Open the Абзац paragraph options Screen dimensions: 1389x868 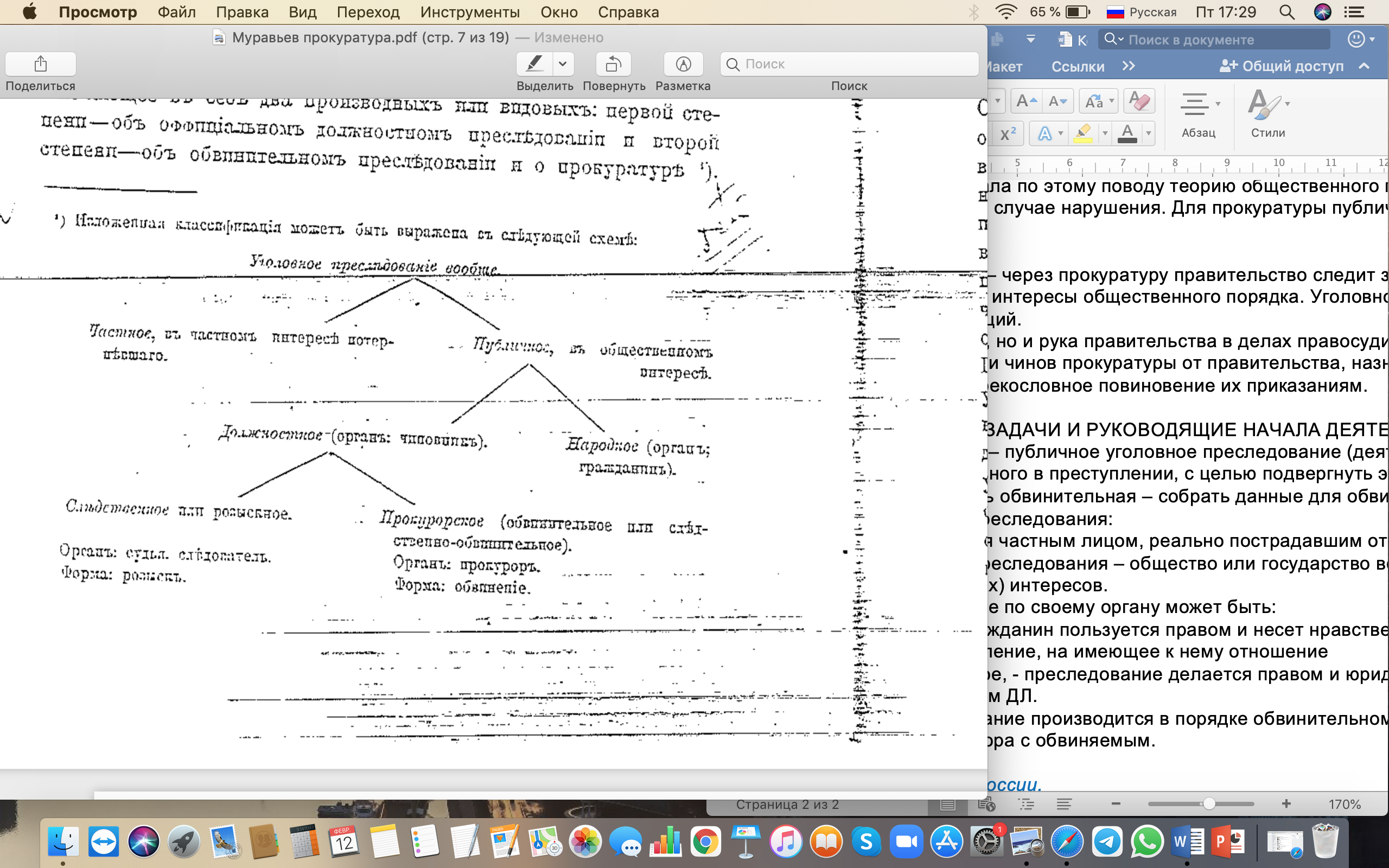(x=1199, y=115)
